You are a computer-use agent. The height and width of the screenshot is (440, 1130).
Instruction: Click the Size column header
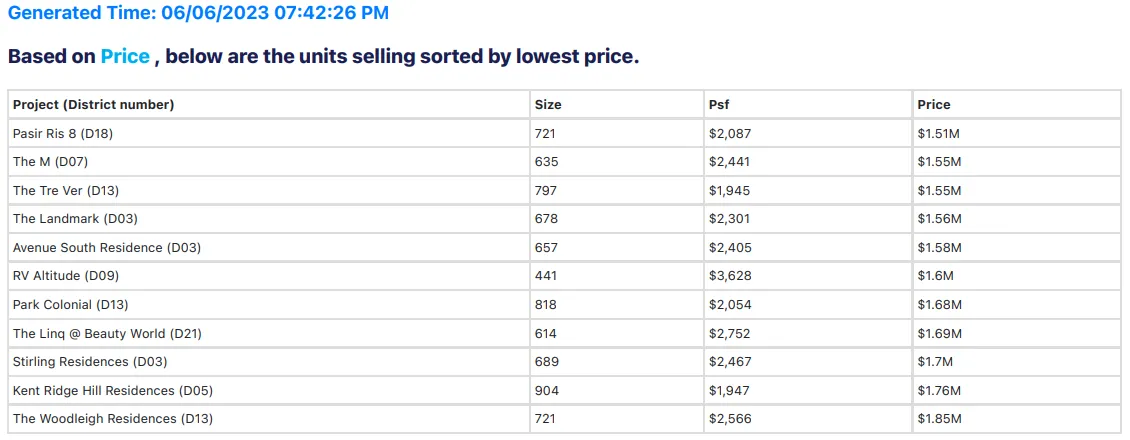click(548, 105)
